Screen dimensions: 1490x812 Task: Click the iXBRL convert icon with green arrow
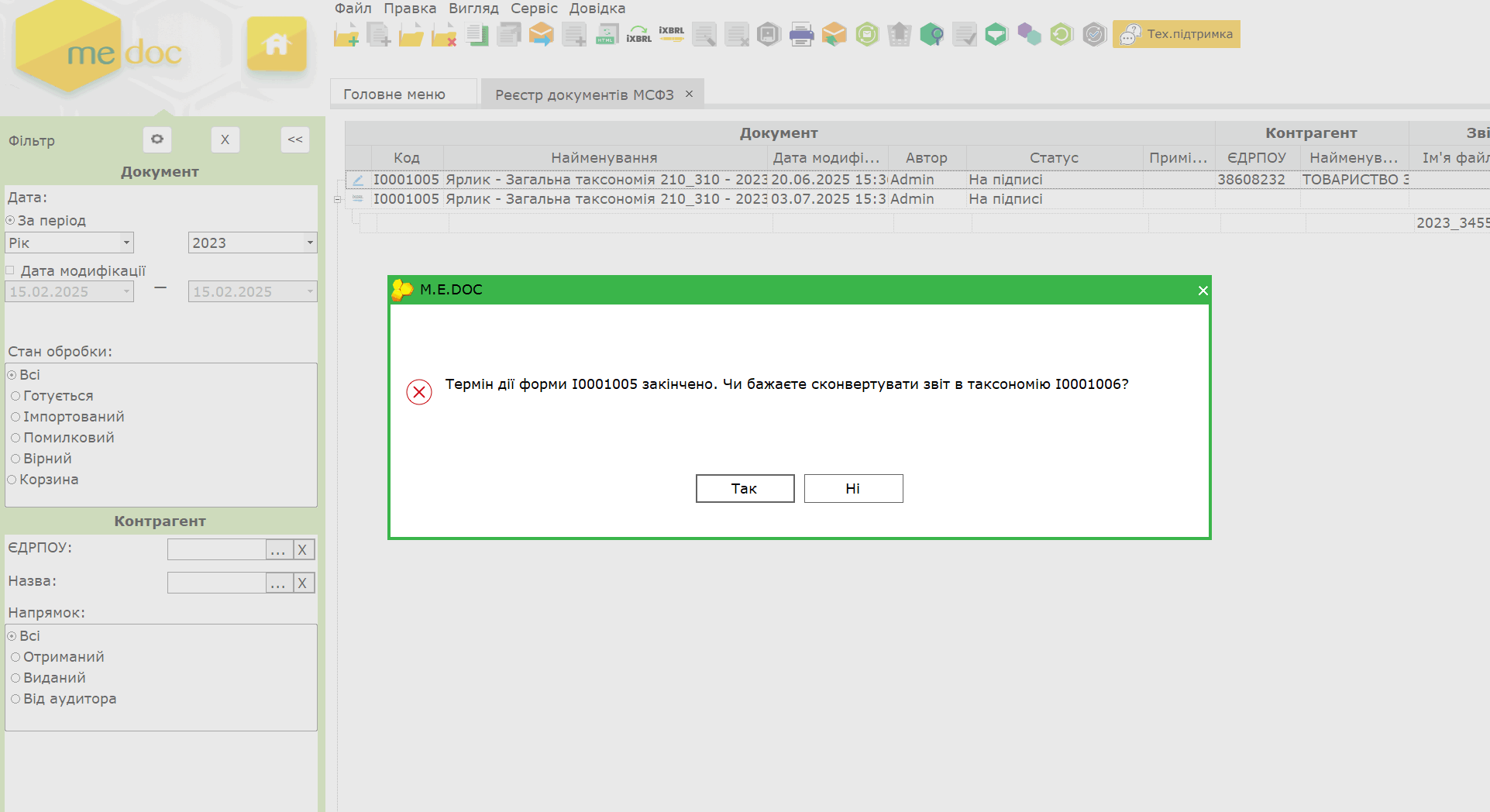coord(639,35)
